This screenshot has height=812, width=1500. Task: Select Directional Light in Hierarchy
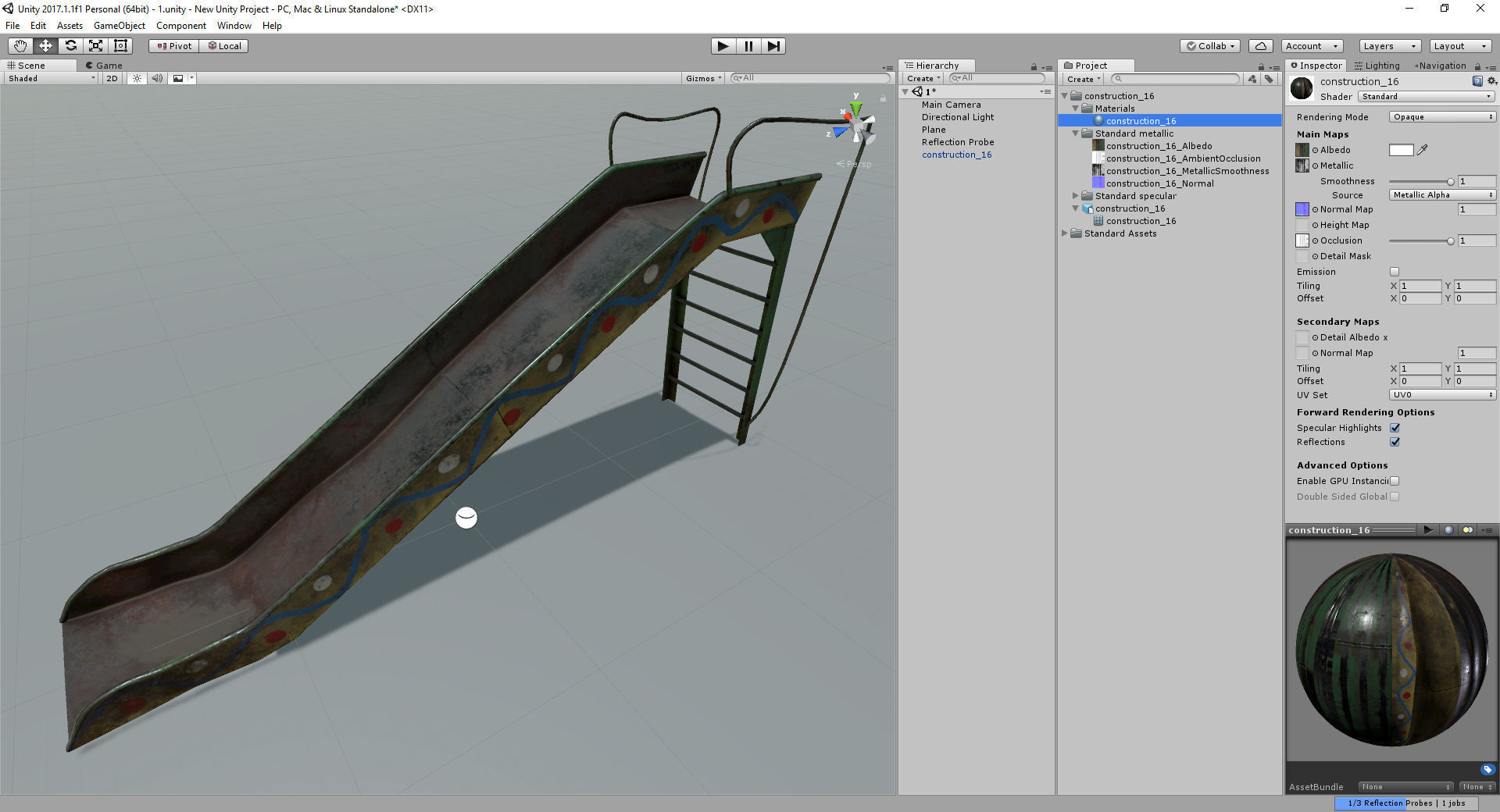tap(957, 117)
